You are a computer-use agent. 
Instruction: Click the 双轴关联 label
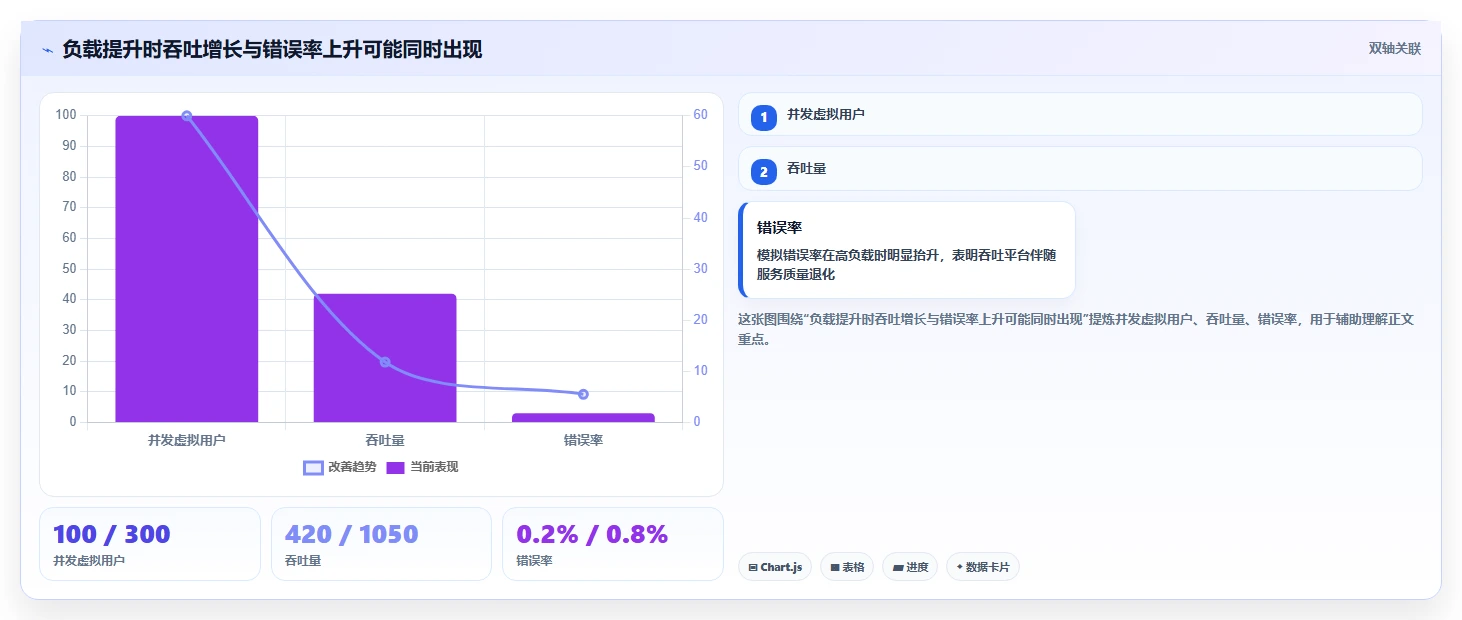click(x=1395, y=49)
